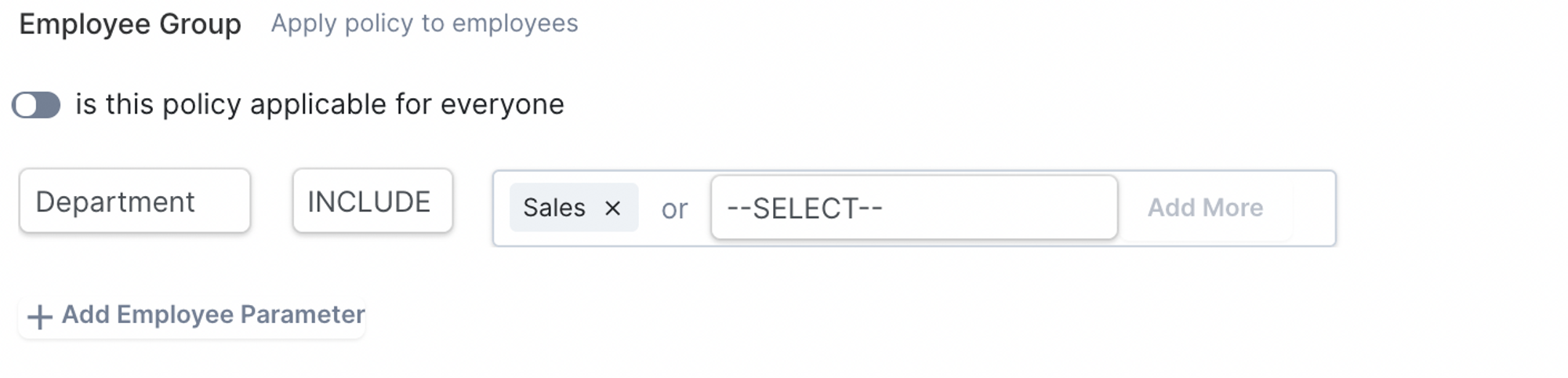Click the Add More button
The image size is (1568, 378).
coord(1205,208)
